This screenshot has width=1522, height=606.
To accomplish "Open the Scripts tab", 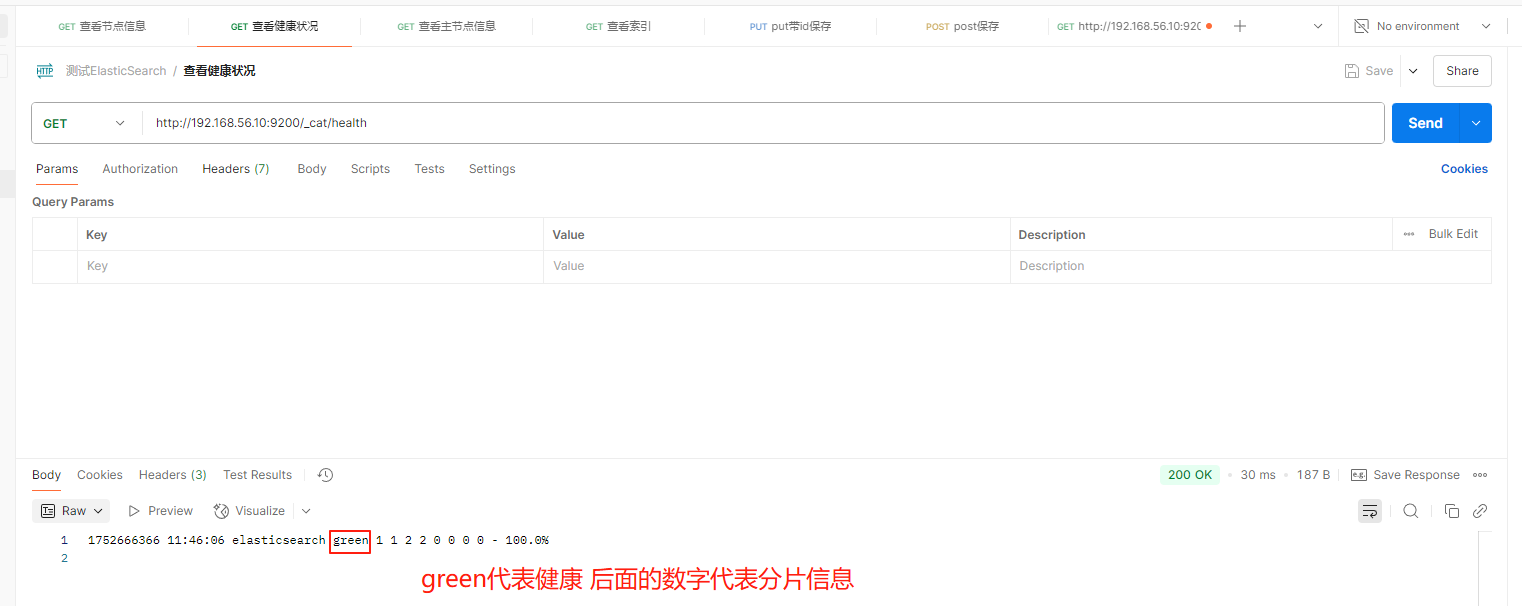I will (370, 169).
